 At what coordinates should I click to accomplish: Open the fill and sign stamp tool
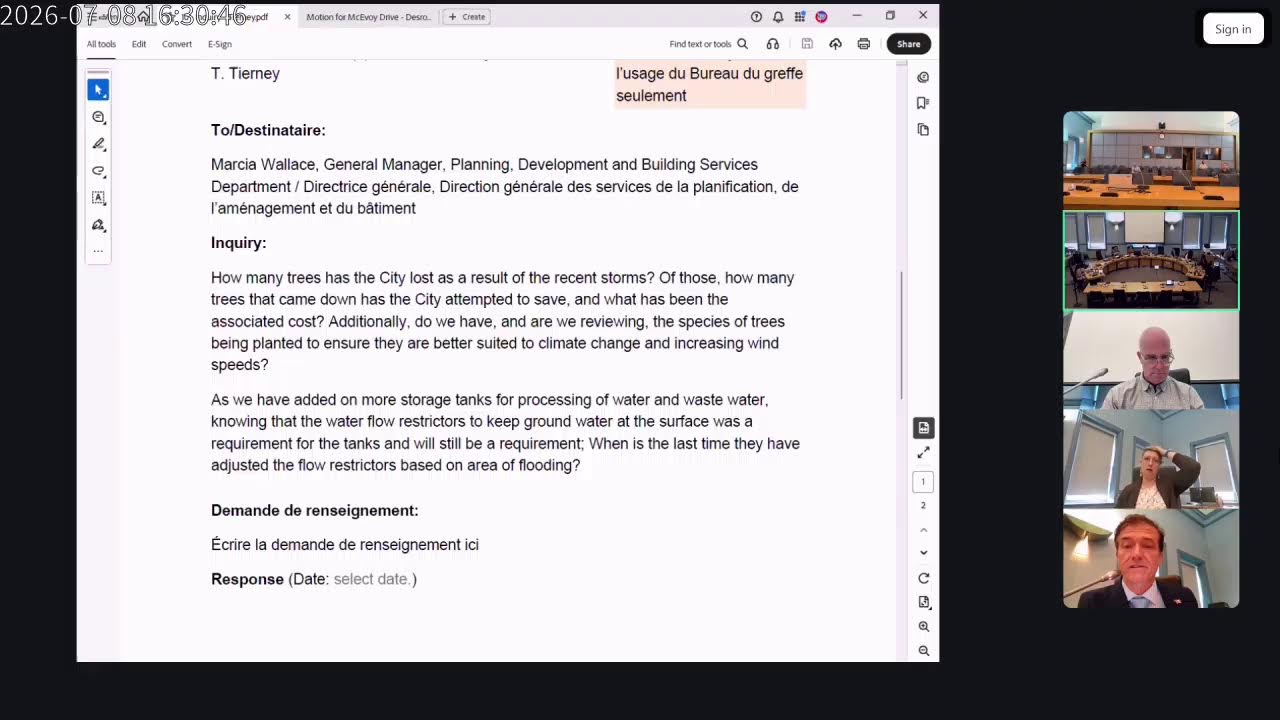(98, 225)
